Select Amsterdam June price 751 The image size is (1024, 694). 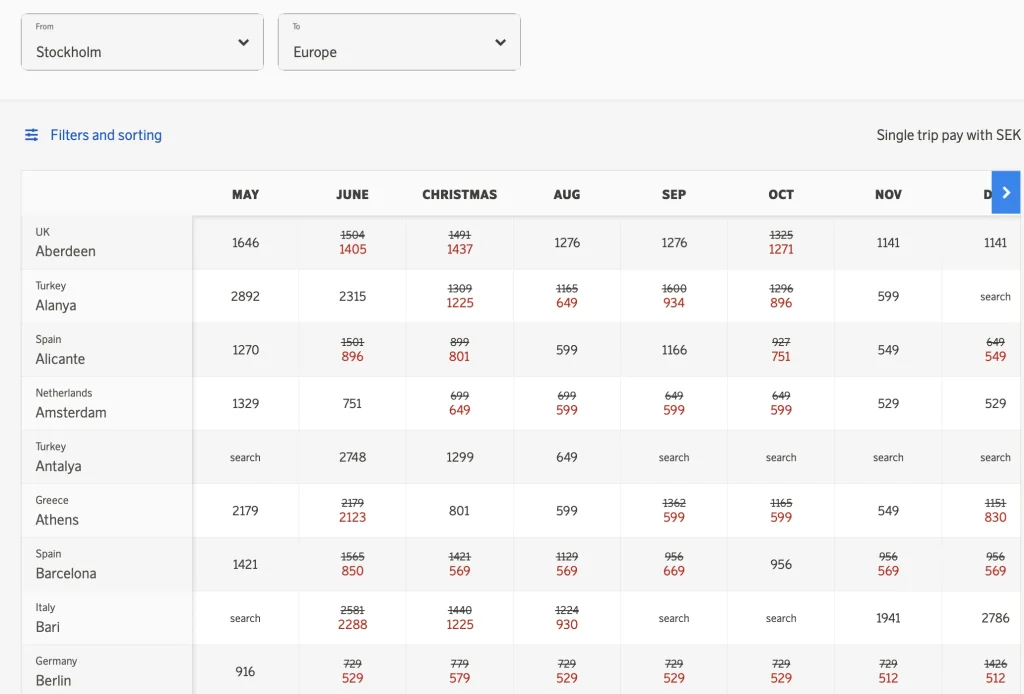[x=353, y=403]
